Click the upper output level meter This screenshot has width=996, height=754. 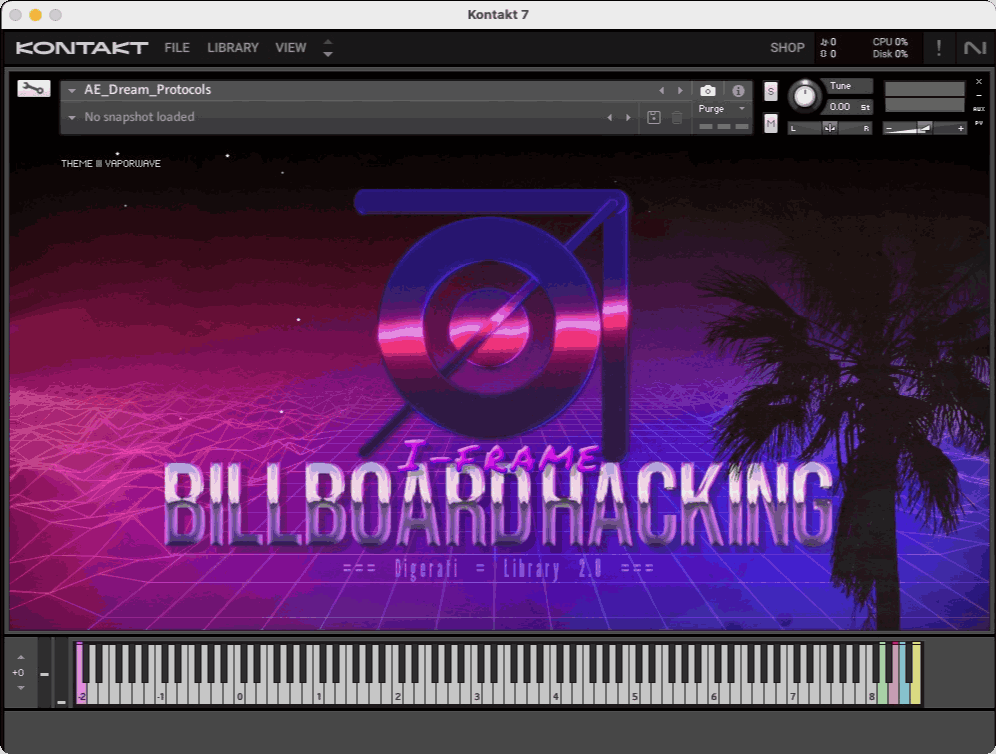(925, 89)
